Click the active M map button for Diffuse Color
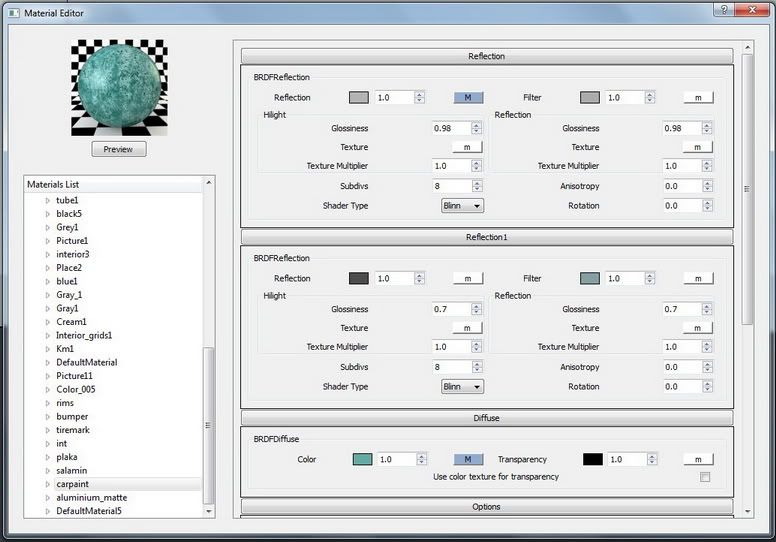 (x=468, y=459)
